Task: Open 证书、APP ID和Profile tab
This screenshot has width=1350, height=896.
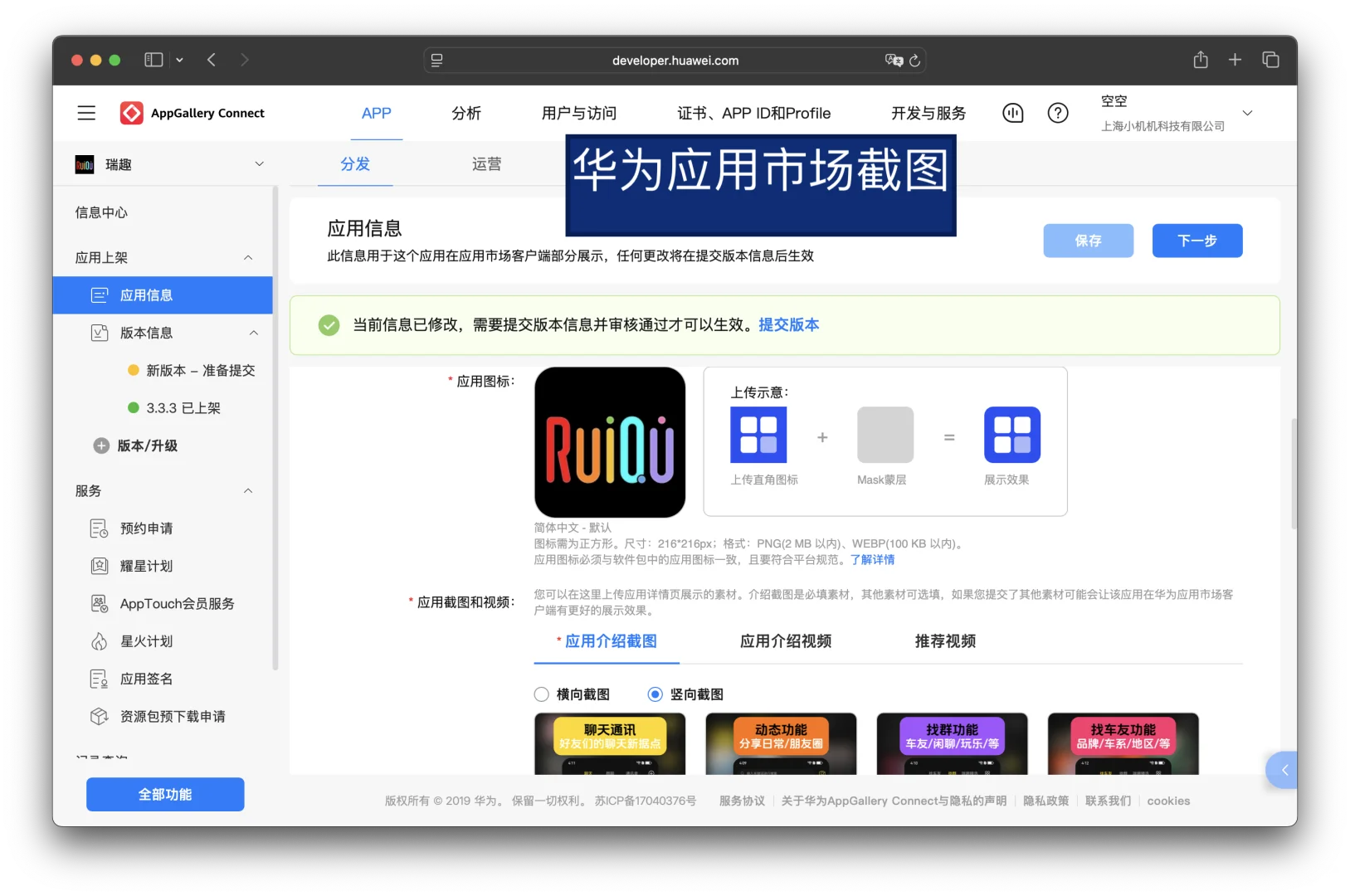Action: pos(754,114)
